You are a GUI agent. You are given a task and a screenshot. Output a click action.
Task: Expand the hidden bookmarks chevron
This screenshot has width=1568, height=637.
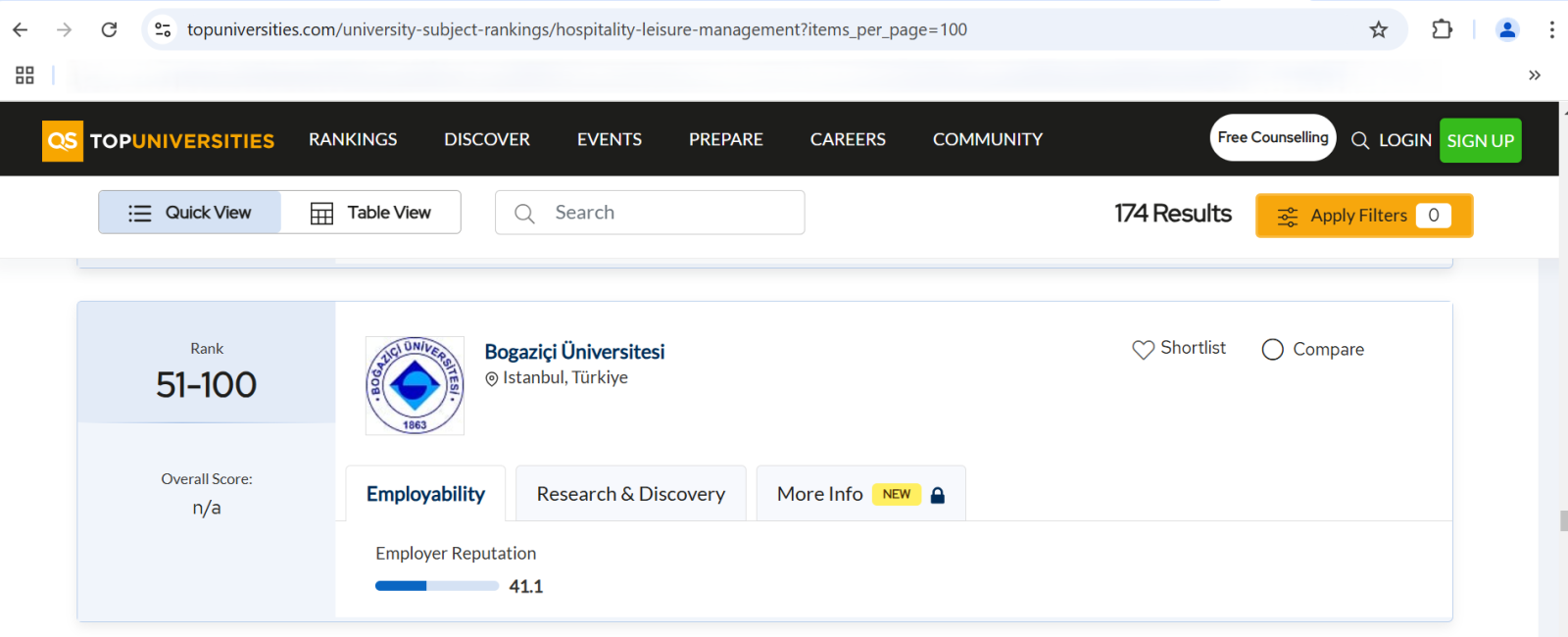click(x=1534, y=74)
